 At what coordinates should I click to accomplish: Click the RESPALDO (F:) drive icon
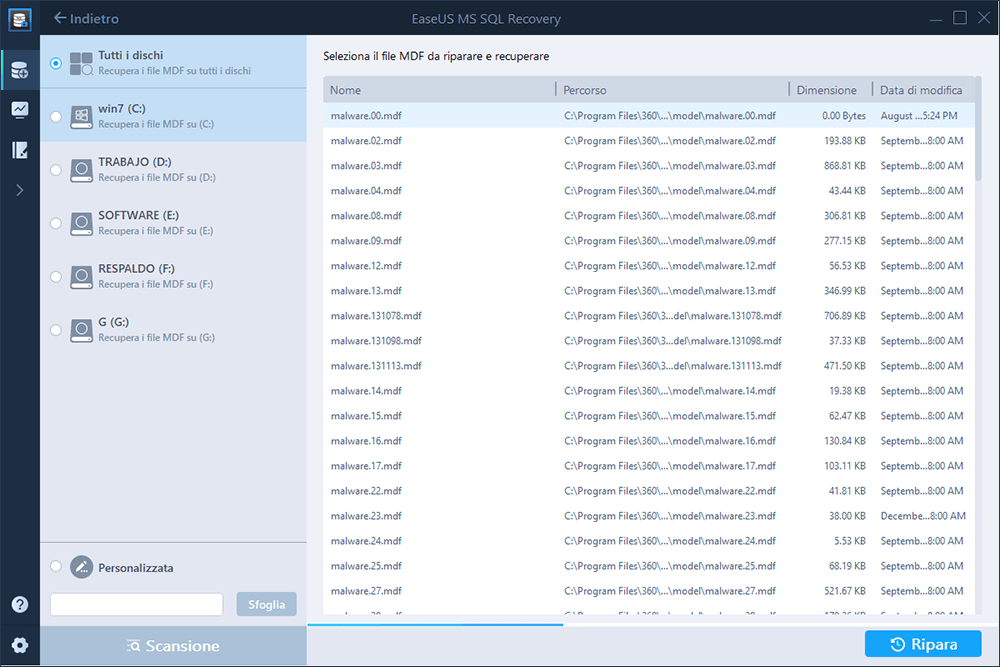click(82, 277)
